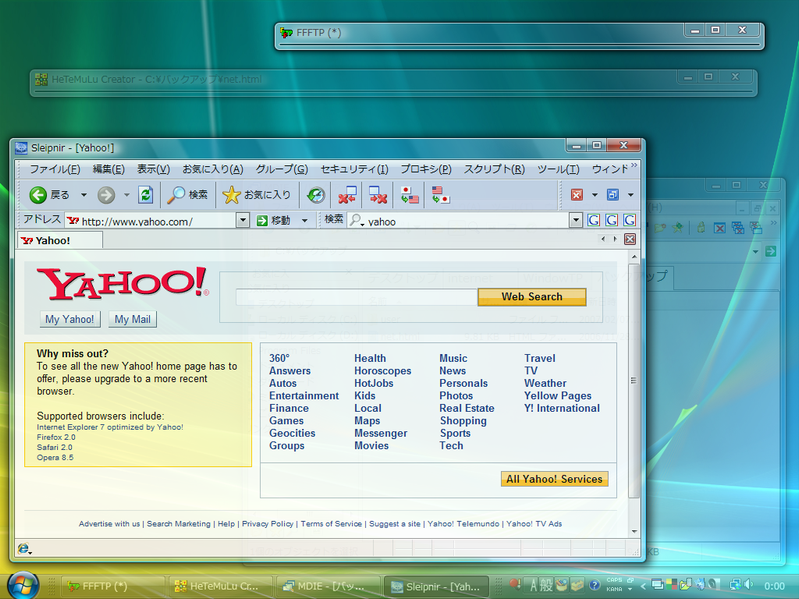Expand menu bar overflow chevron
The height and width of the screenshot is (599, 799).
[634, 165]
